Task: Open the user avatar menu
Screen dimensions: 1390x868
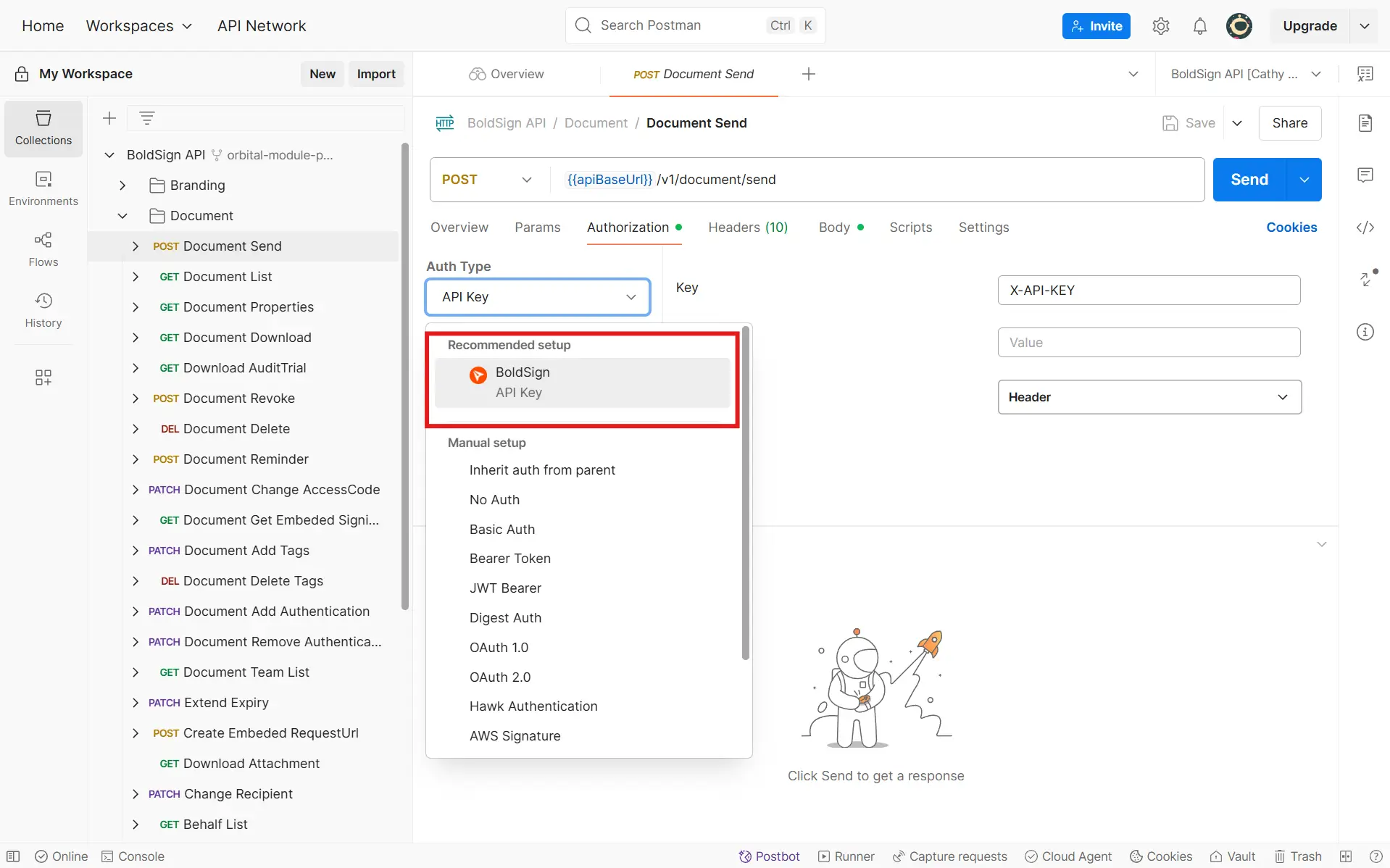Action: pyautogui.click(x=1239, y=26)
